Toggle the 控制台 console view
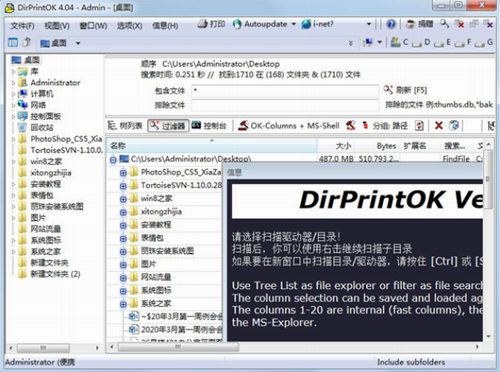The height and width of the screenshot is (372, 500). pos(209,126)
